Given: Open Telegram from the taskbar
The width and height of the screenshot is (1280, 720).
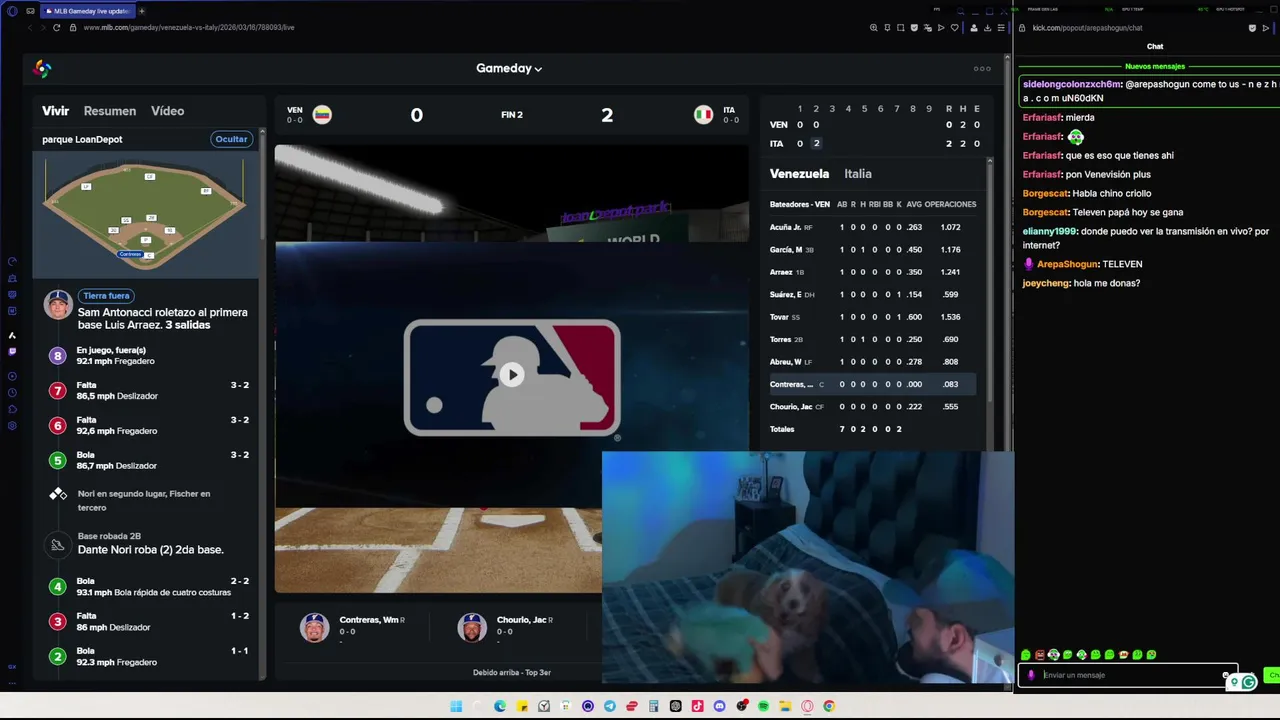Looking at the screenshot, I should tap(610, 706).
